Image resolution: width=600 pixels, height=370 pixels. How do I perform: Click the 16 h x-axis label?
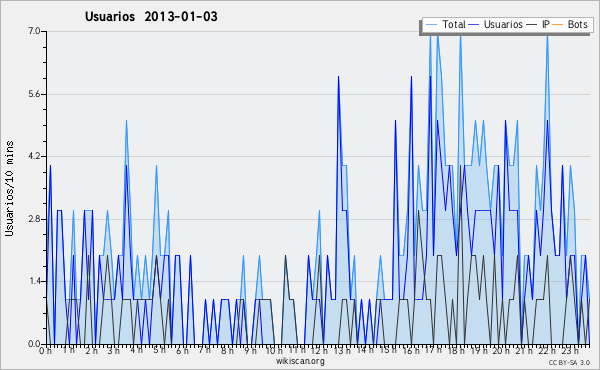[x=411, y=351]
